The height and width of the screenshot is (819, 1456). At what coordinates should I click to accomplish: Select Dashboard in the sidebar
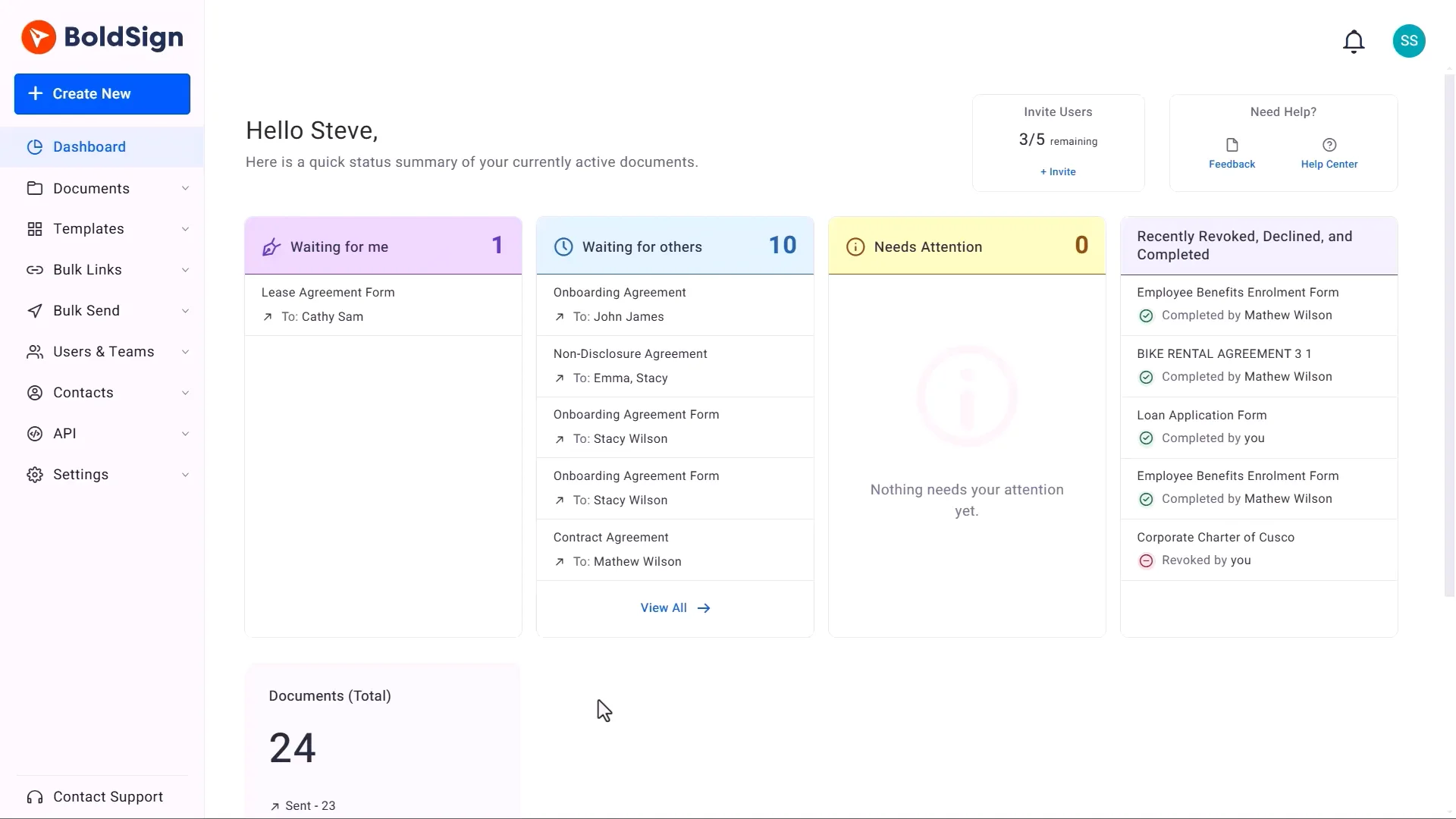point(89,147)
